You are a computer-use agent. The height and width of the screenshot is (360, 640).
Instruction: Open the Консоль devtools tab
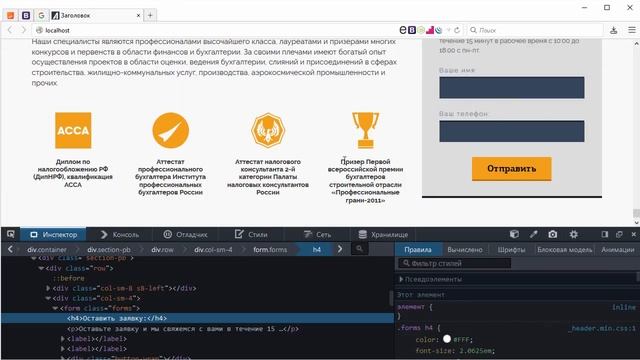click(x=120, y=235)
